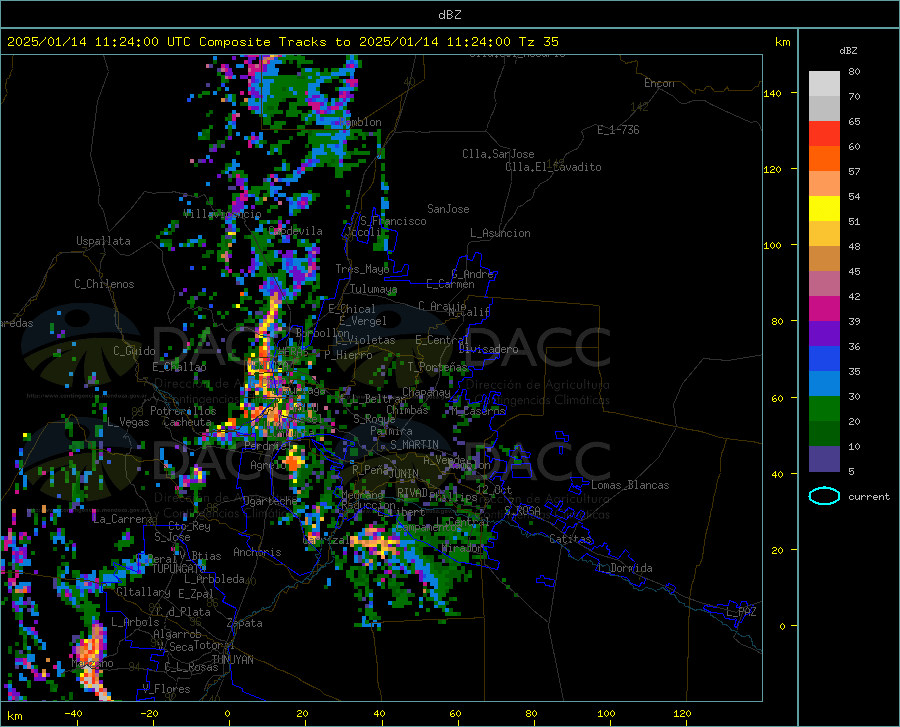Select the light blue 35-30 dBZ swatch
The height and width of the screenshot is (727, 900).
pyautogui.click(x=824, y=384)
